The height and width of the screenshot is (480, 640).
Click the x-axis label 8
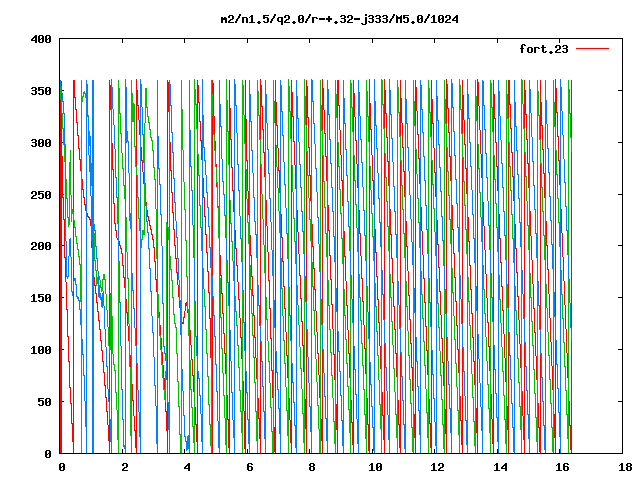pos(312,467)
